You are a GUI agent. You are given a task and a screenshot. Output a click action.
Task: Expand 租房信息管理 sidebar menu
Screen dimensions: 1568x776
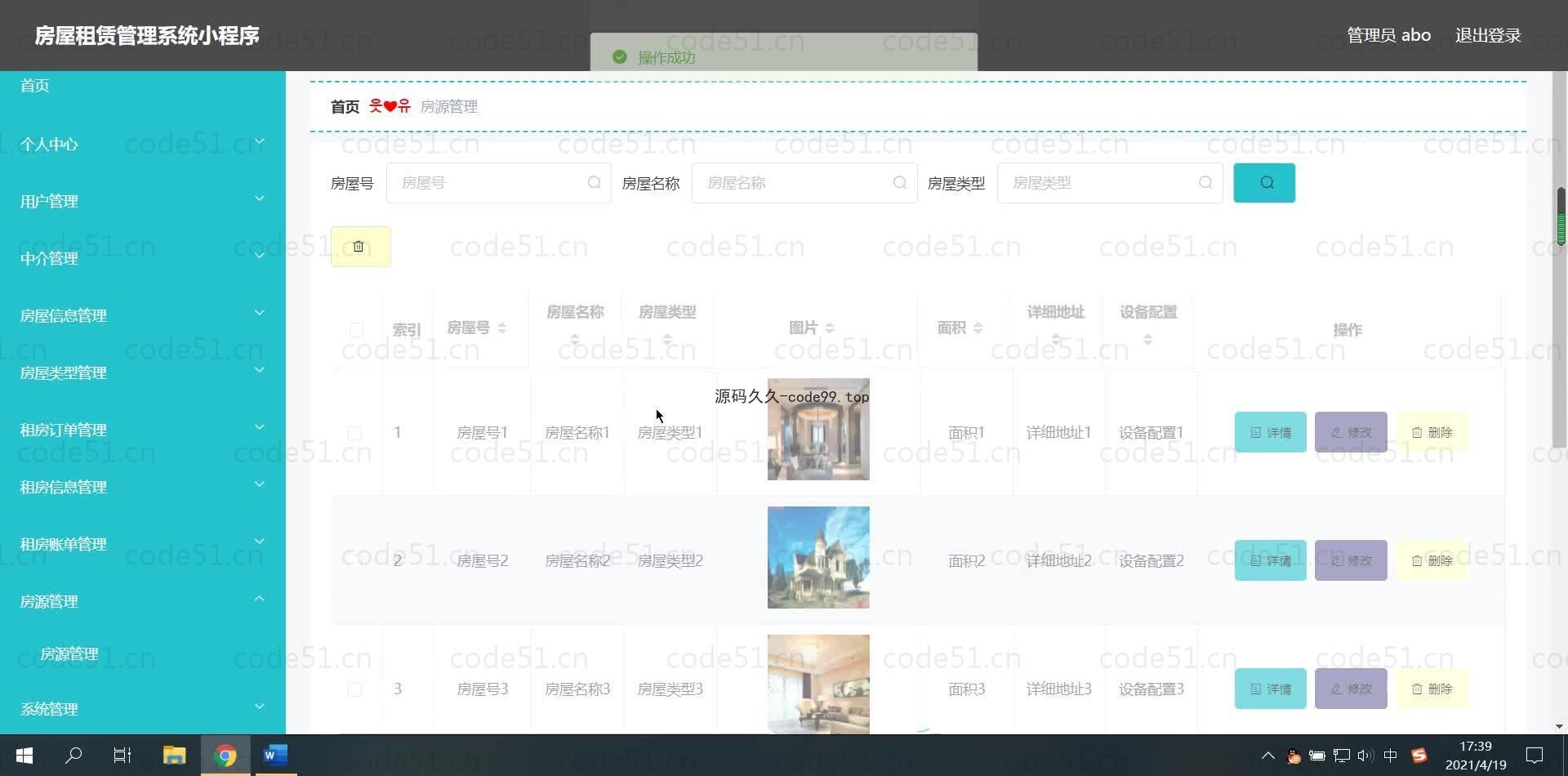point(143,487)
